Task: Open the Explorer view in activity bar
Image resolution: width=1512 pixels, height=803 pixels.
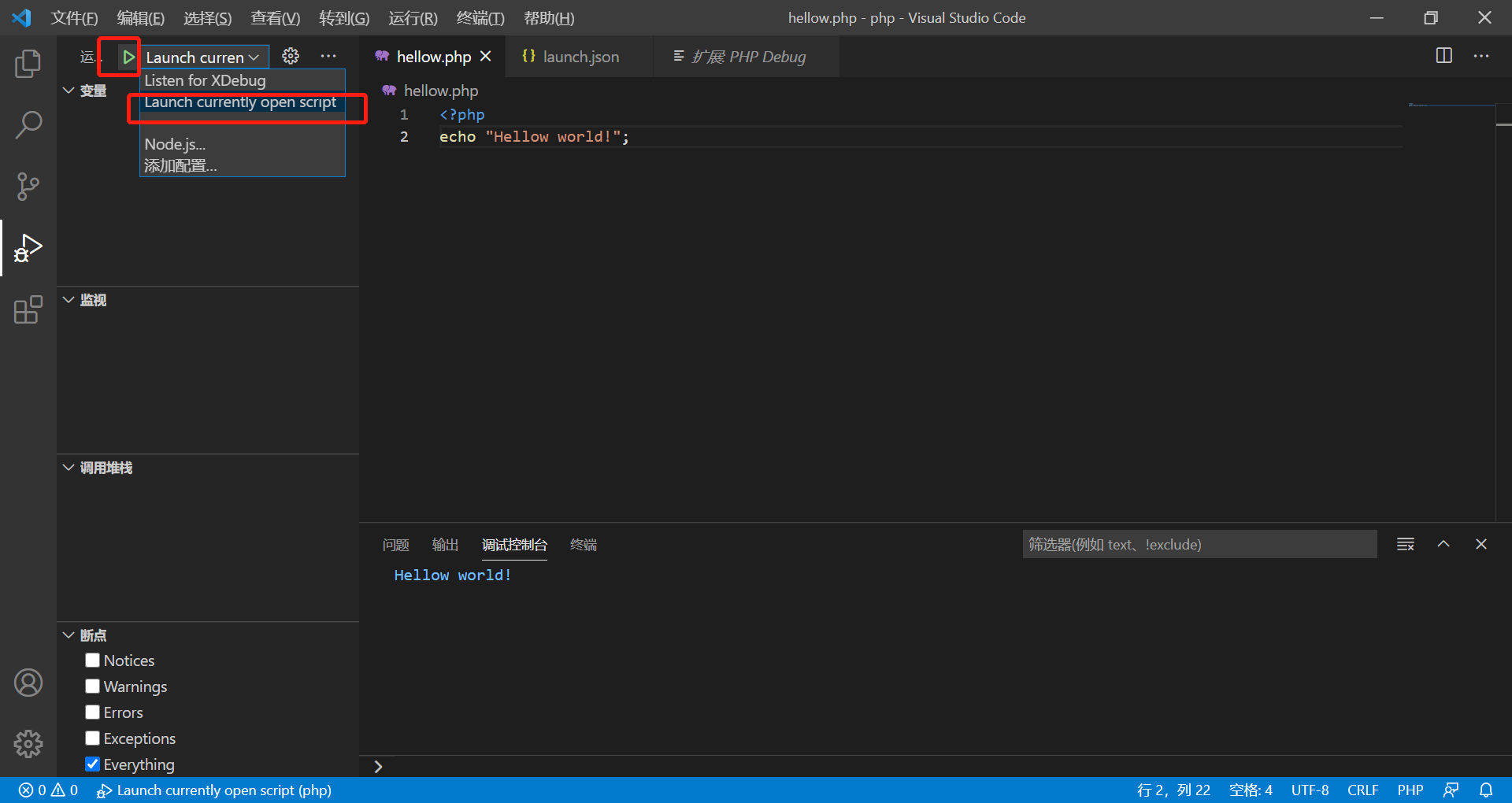Action: pyautogui.click(x=28, y=64)
